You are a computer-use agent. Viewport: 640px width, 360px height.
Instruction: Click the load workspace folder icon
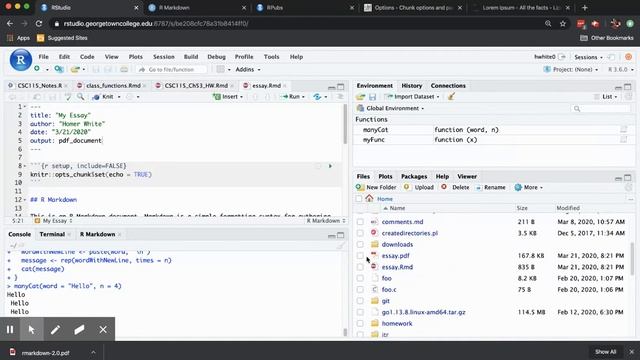360,97
